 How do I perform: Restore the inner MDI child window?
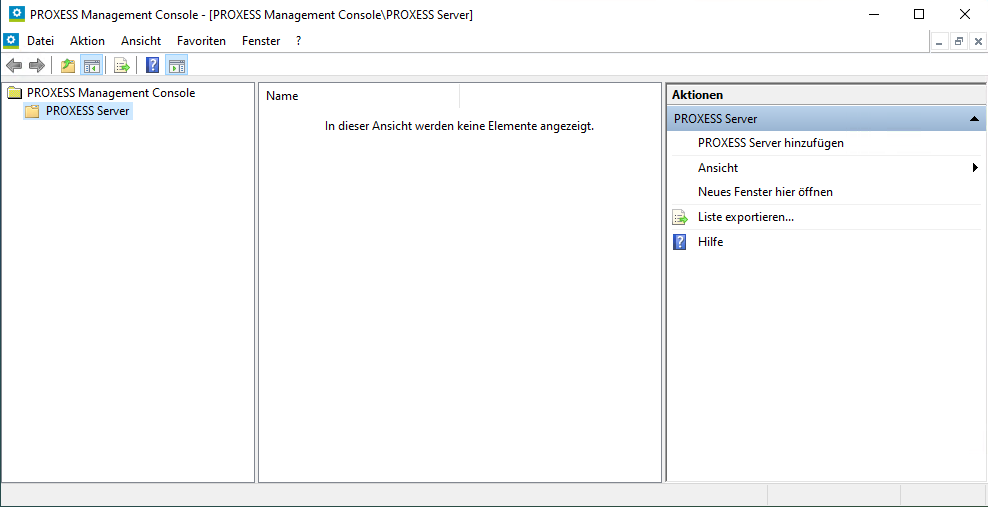click(959, 42)
